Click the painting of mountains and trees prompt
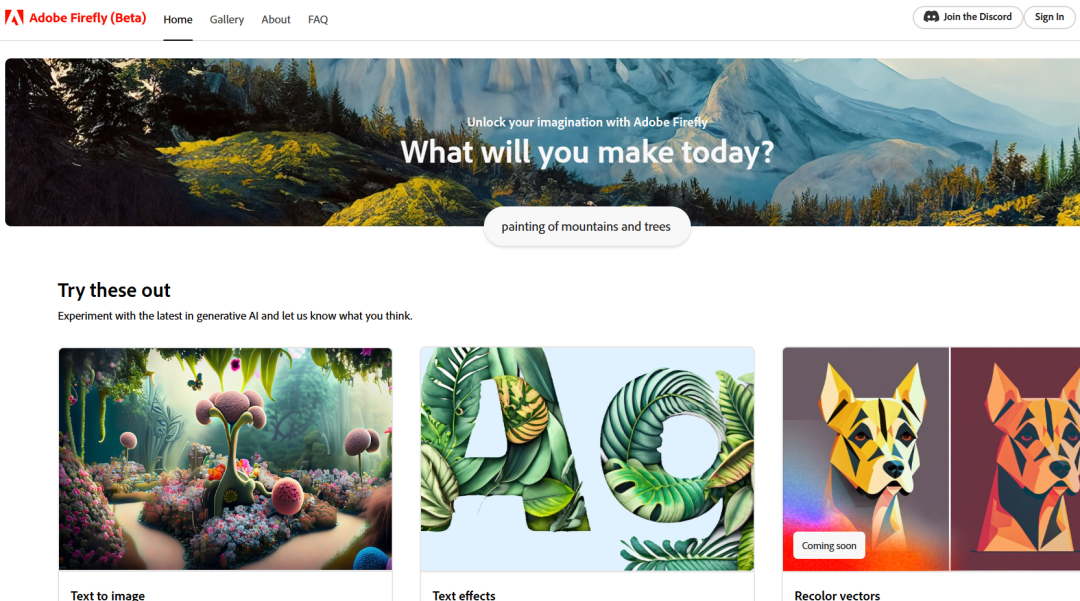The width and height of the screenshot is (1080, 601). (587, 226)
